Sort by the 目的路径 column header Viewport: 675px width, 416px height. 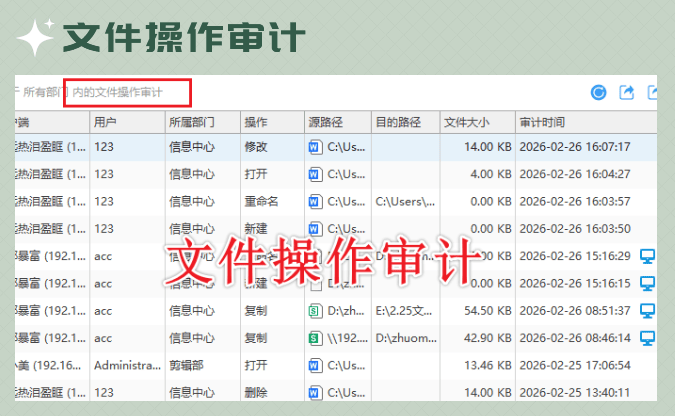tap(406, 122)
